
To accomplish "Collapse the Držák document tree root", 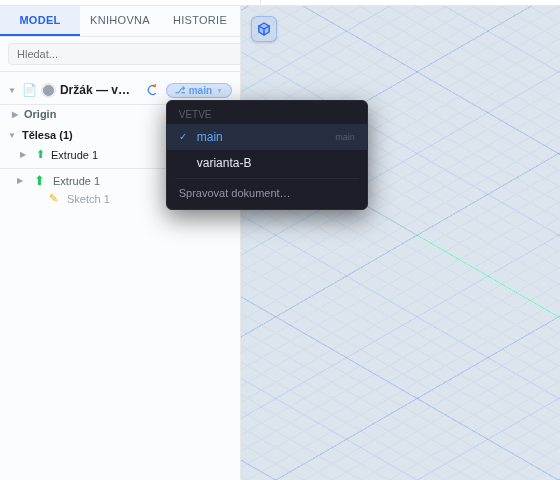I will 12,90.
